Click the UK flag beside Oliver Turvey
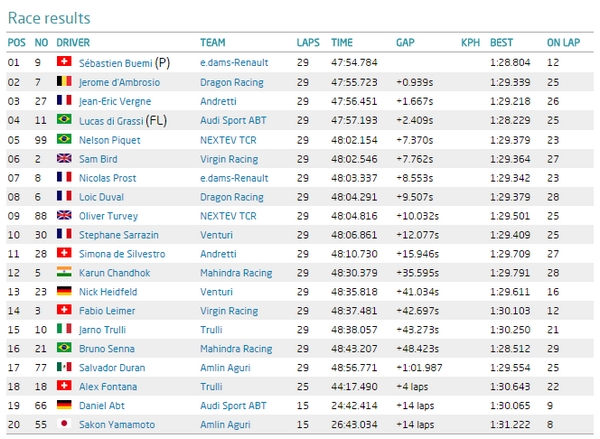600x439 pixels. tap(64, 215)
